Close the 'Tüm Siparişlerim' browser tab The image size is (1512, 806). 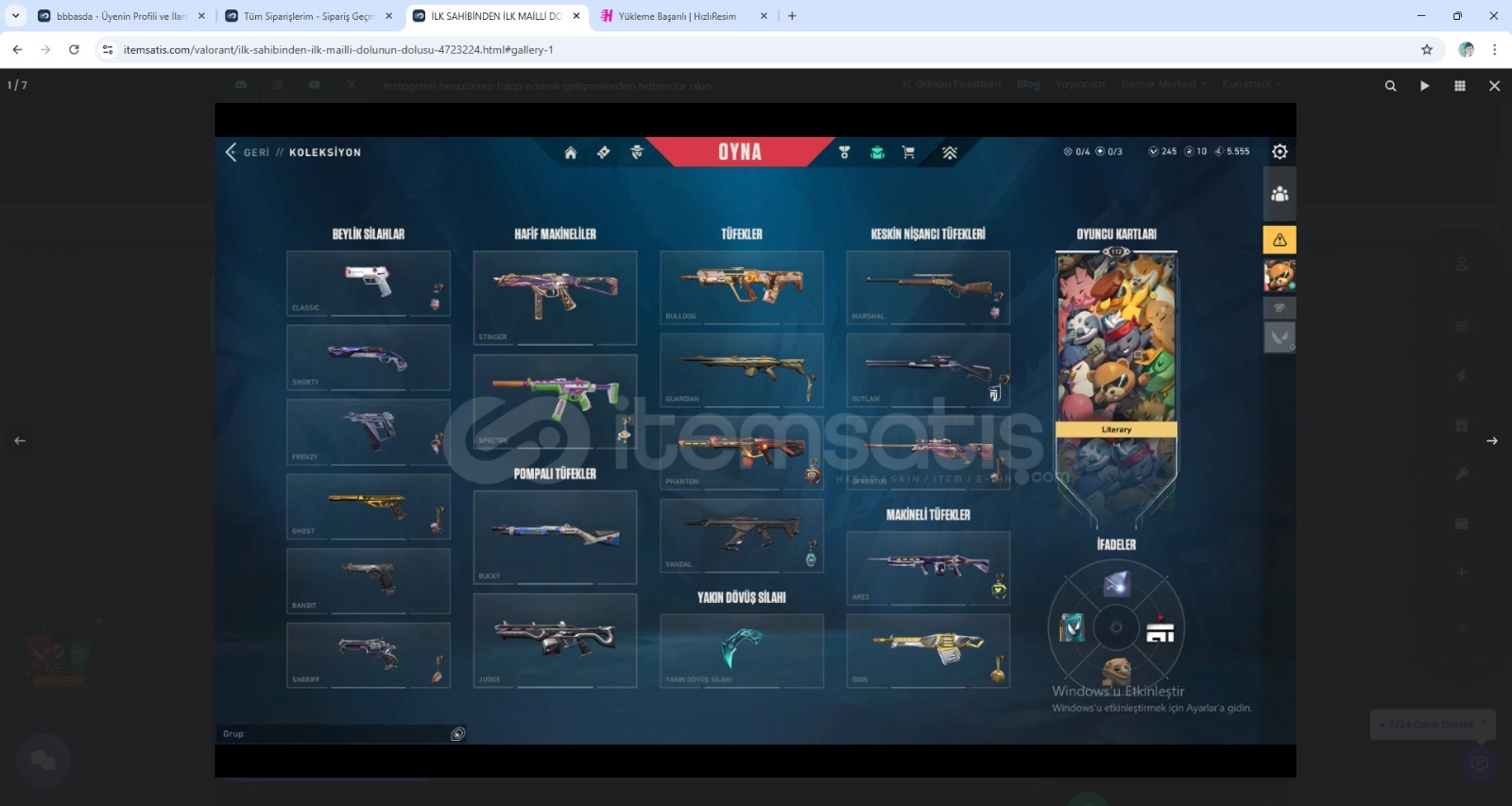pos(388,16)
